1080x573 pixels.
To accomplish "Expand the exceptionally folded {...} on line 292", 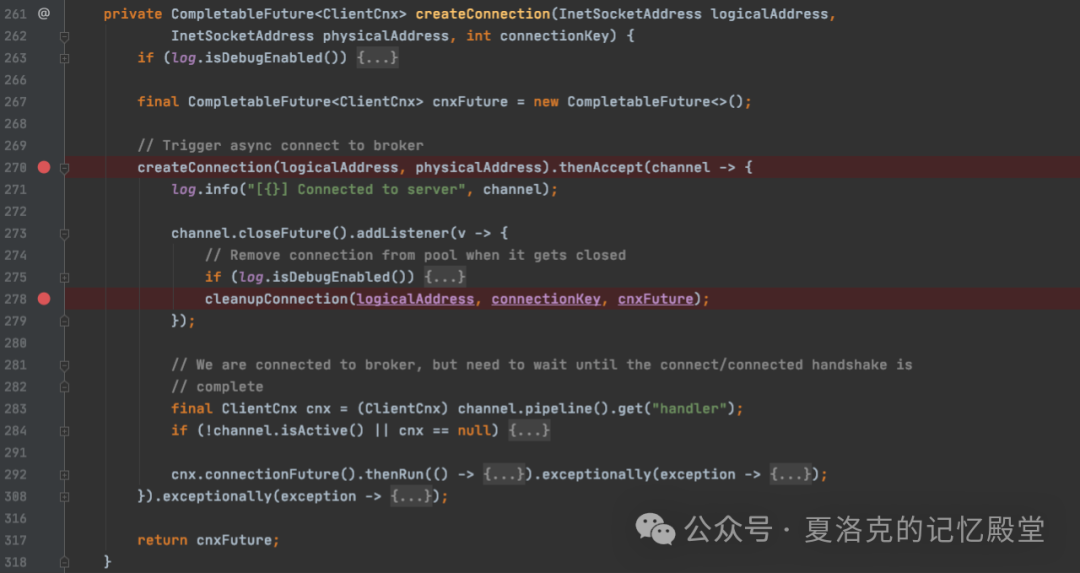I will [791, 475].
